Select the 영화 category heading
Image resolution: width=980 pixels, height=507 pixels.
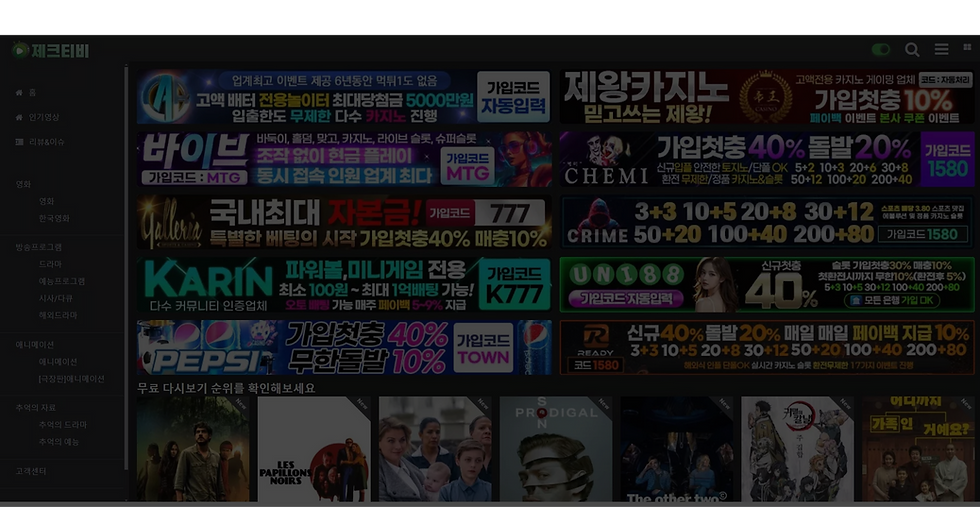coord(23,184)
